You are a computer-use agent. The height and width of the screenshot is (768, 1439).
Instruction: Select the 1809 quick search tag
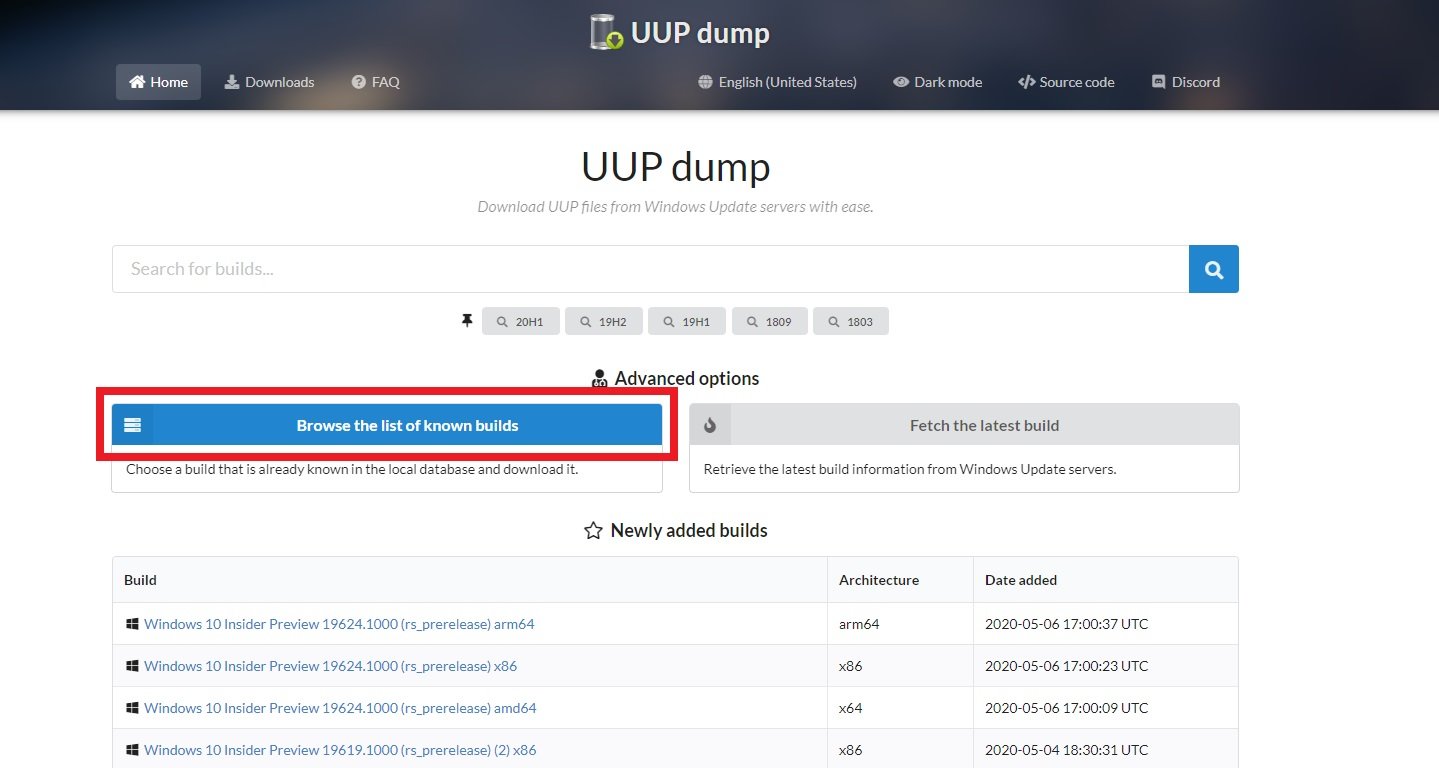tap(769, 322)
